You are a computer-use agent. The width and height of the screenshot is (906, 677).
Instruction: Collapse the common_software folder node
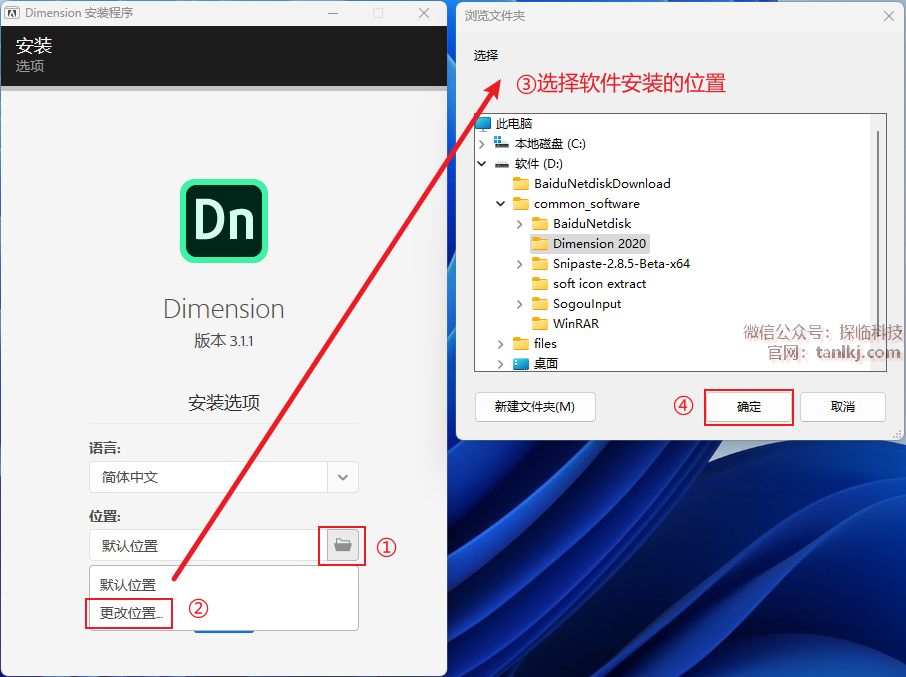pyautogui.click(x=501, y=203)
